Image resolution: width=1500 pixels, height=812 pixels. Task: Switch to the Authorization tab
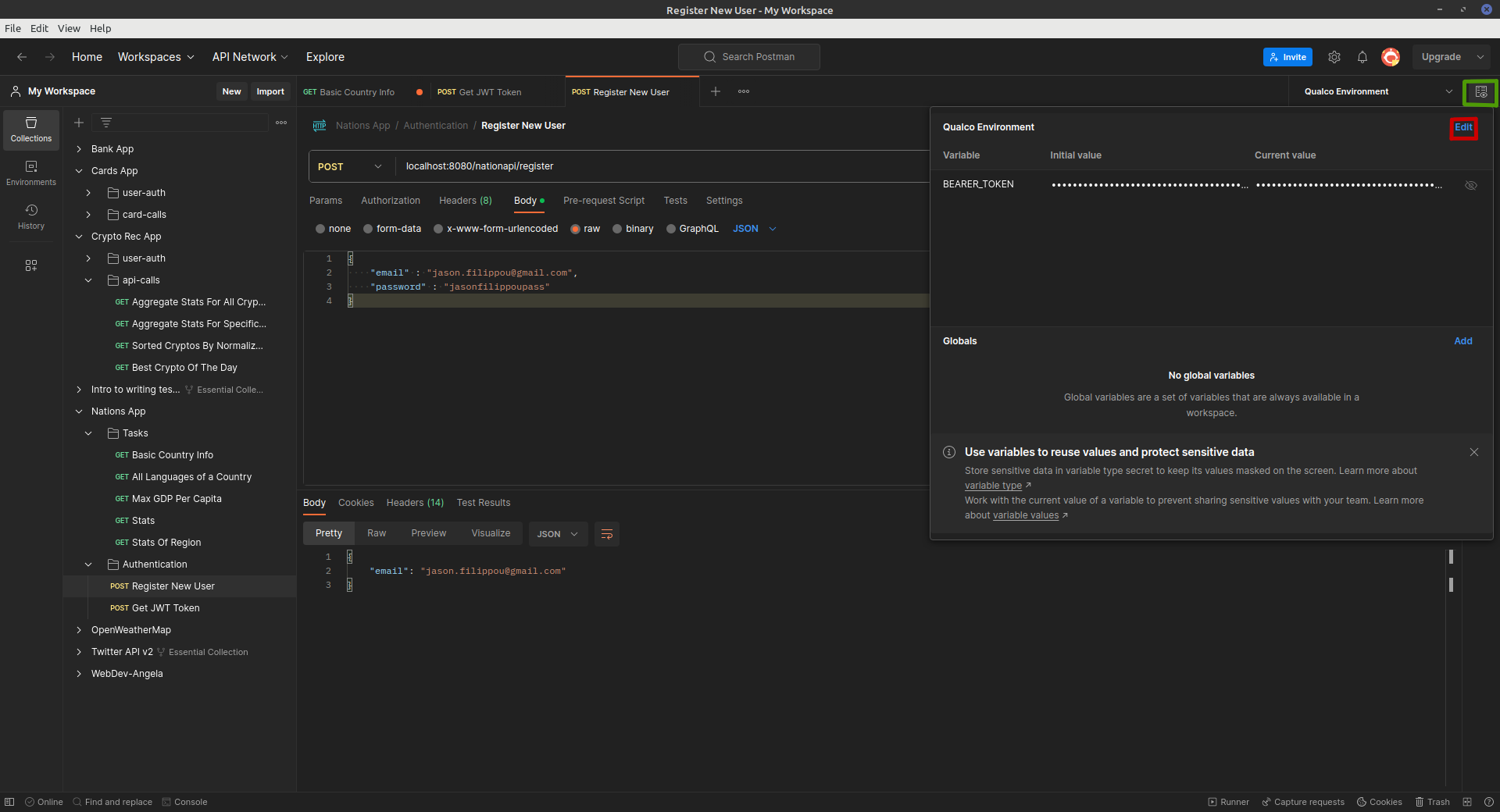point(391,201)
